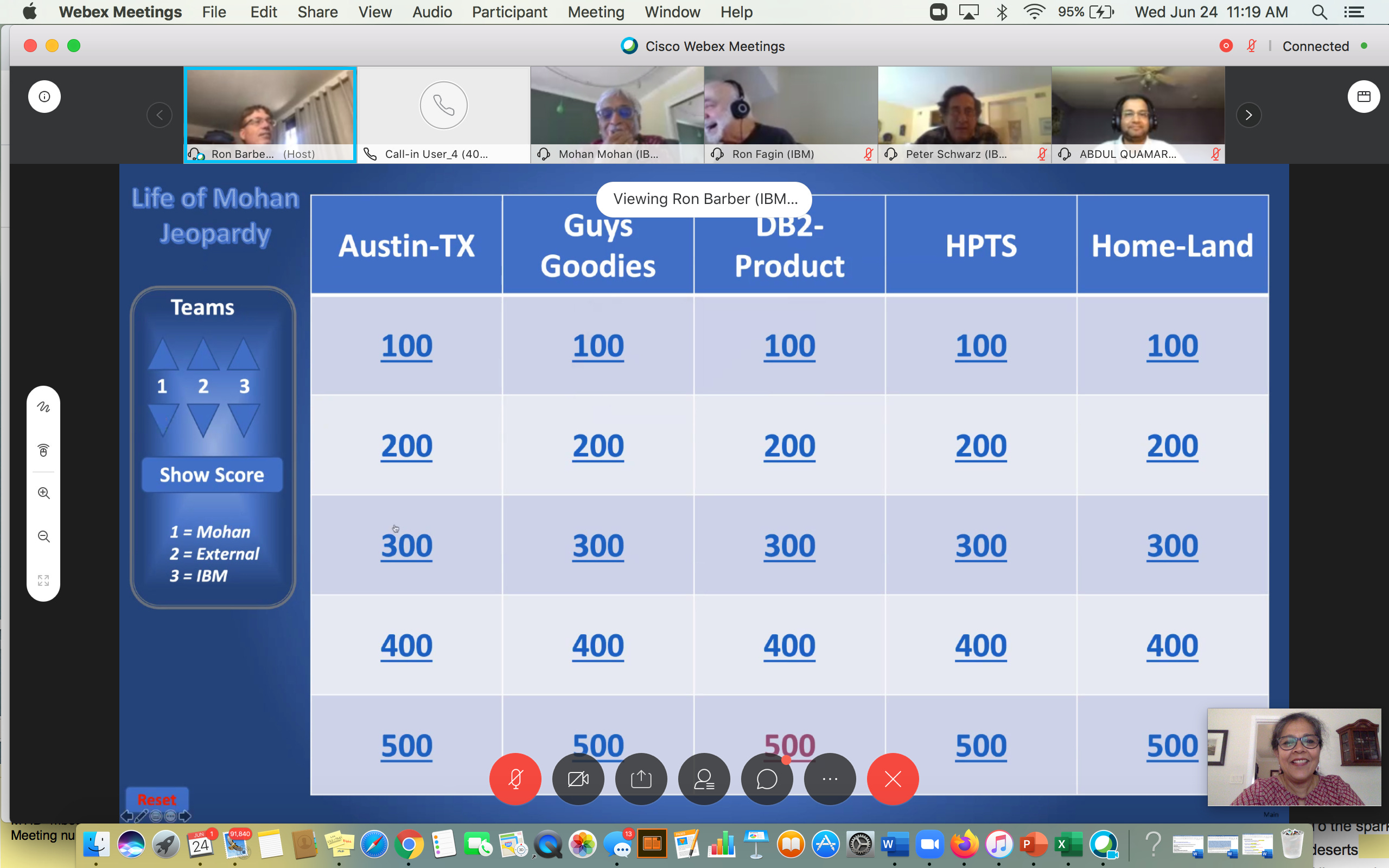Image resolution: width=1389 pixels, height=868 pixels.
Task: Open the Participant menu
Action: click(509, 12)
